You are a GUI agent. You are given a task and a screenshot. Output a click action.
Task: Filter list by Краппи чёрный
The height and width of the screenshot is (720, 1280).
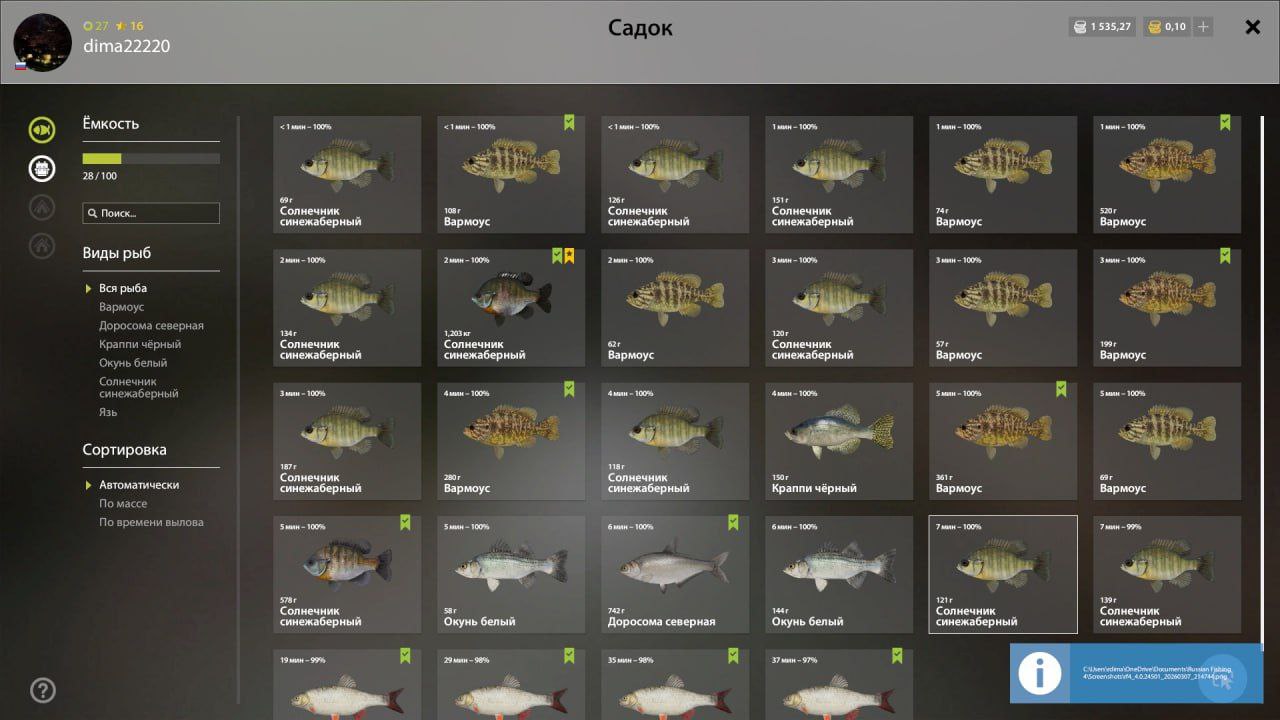click(x=140, y=344)
